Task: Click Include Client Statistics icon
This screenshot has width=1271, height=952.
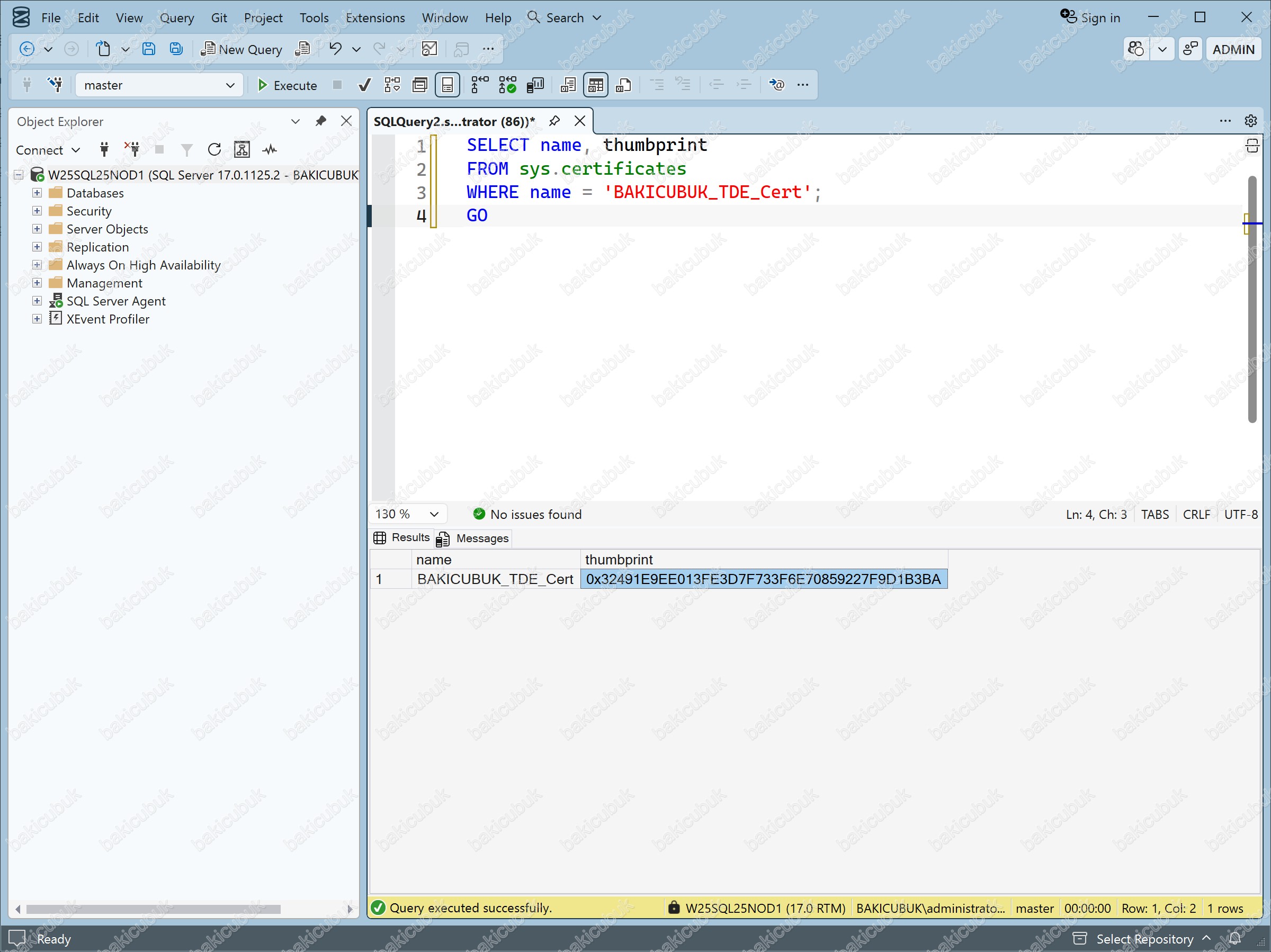Action: [535, 85]
